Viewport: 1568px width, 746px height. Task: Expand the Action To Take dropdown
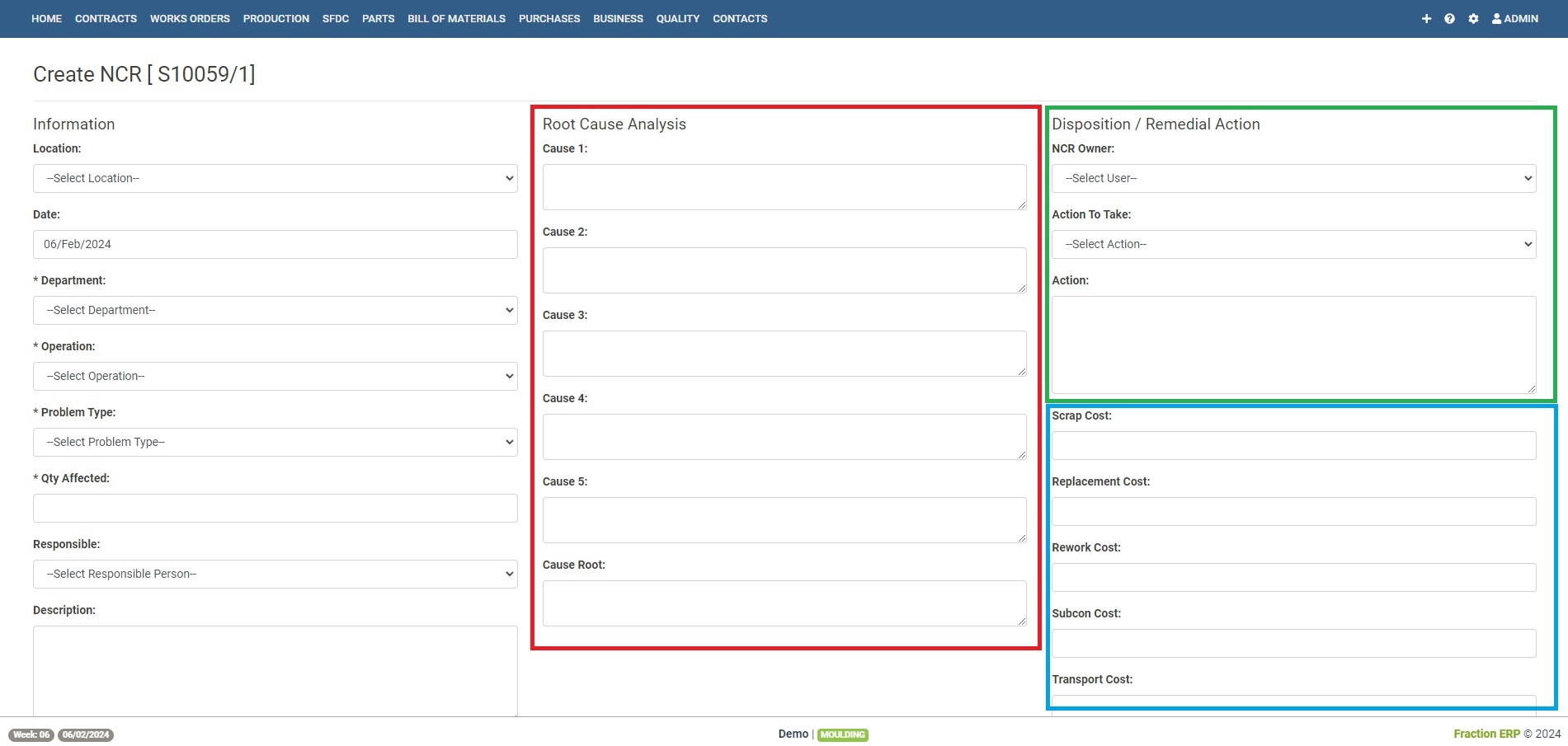(x=1293, y=245)
